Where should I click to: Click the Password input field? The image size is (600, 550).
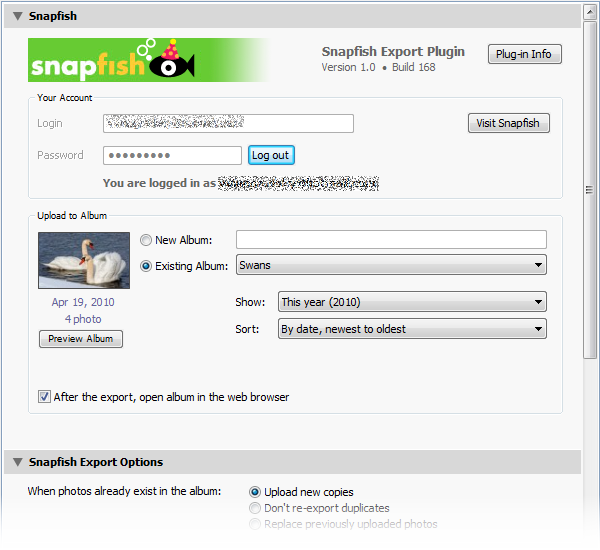coord(172,155)
